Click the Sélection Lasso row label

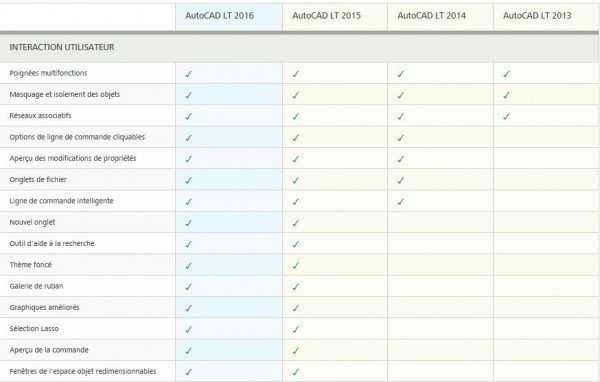coord(34,329)
